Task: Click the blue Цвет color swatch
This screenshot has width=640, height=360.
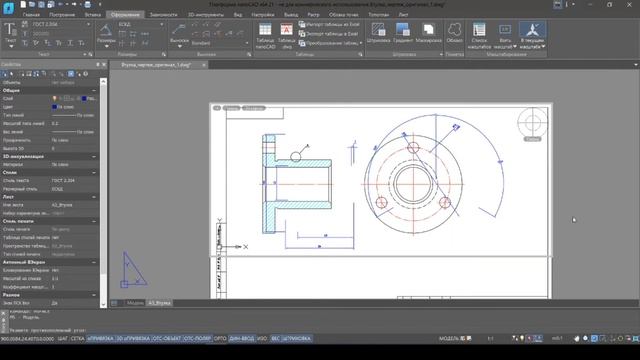Action: [x=54, y=107]
